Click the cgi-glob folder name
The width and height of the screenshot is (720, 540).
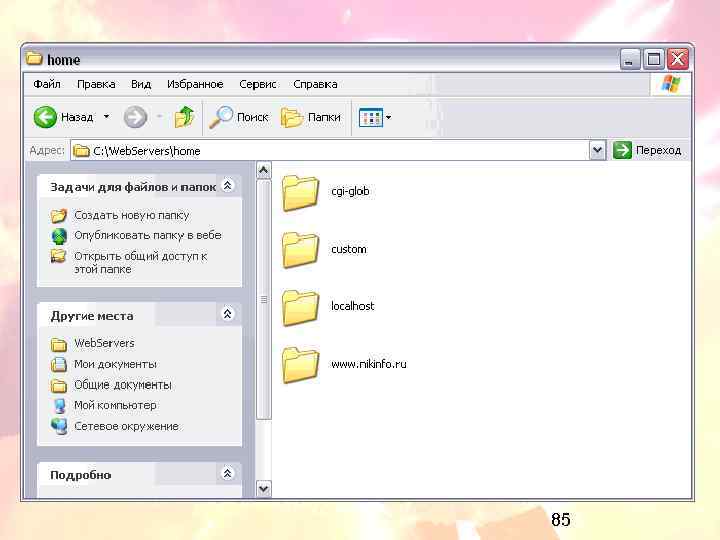pyautogui.click(x=350, y=191)
